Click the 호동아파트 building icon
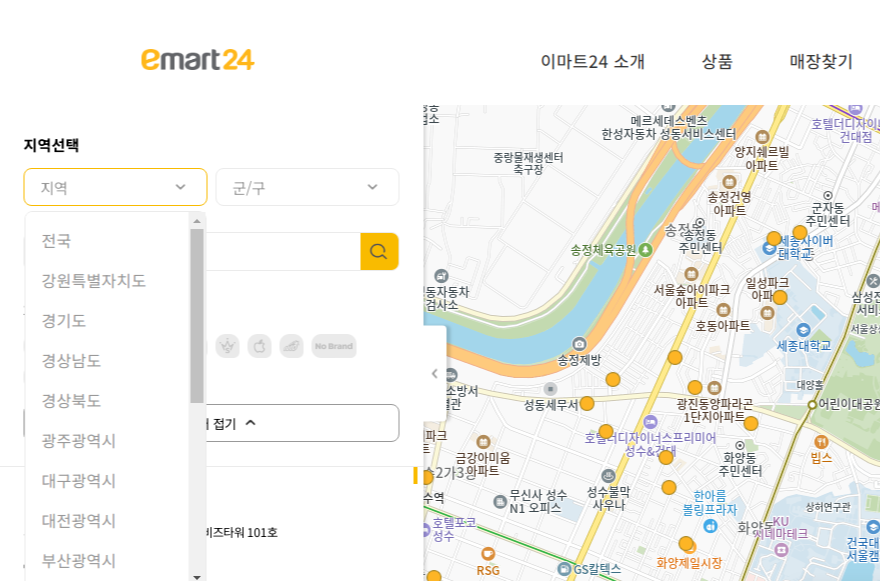 coord(724,310)
